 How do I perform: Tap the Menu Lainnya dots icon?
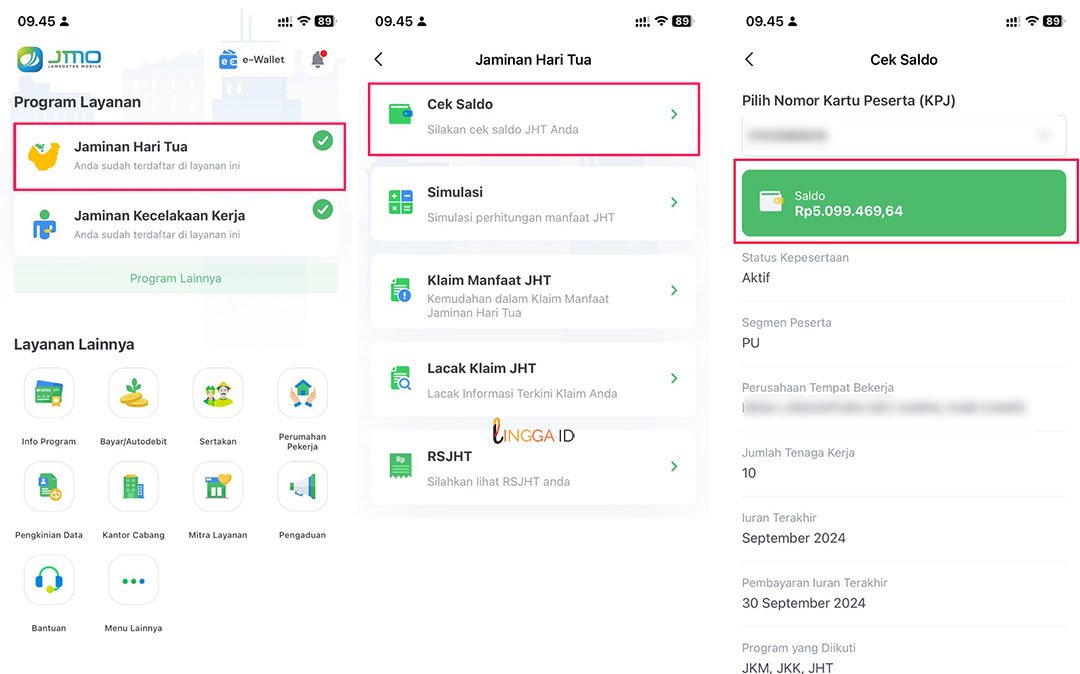click(x=134, y=580)
